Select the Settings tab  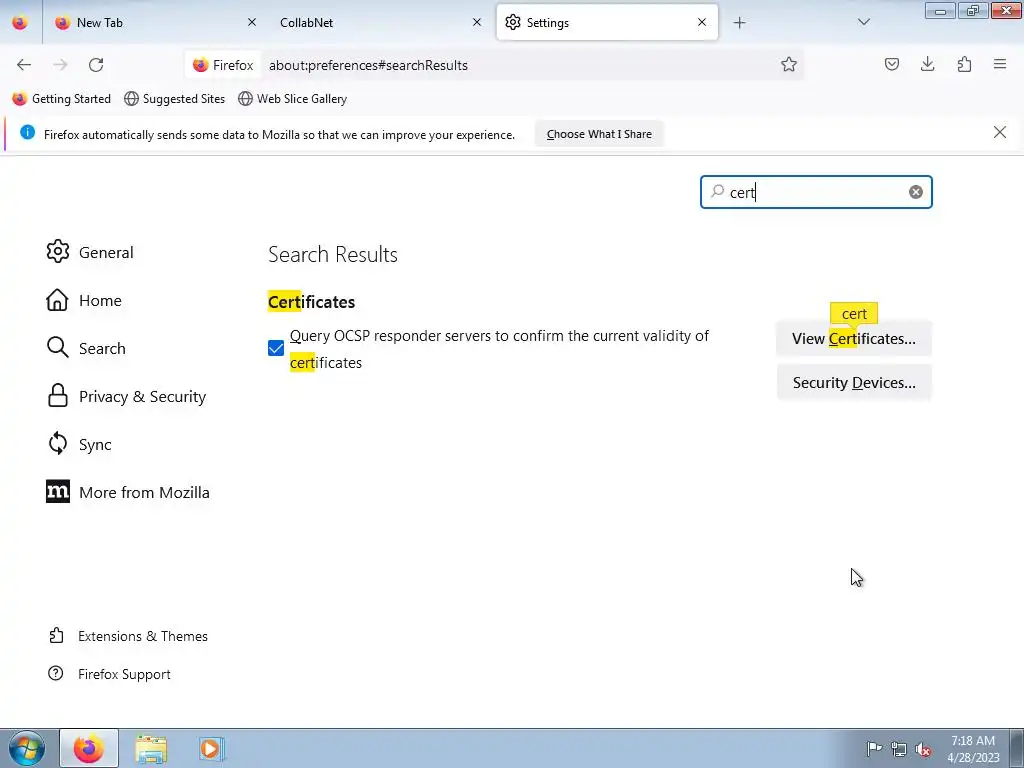[607, 23]
